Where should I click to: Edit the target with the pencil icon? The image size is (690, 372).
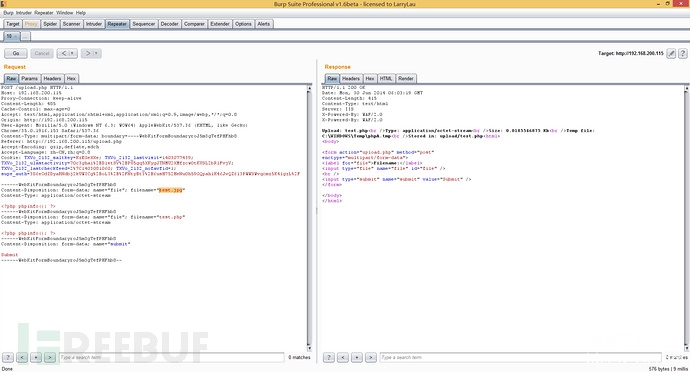pos(671,54)
